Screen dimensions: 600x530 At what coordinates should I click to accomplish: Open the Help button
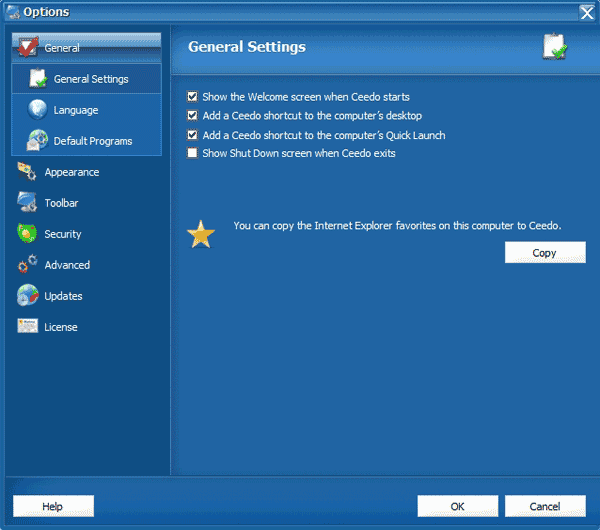pyautogui.click(x=53, y=506)
